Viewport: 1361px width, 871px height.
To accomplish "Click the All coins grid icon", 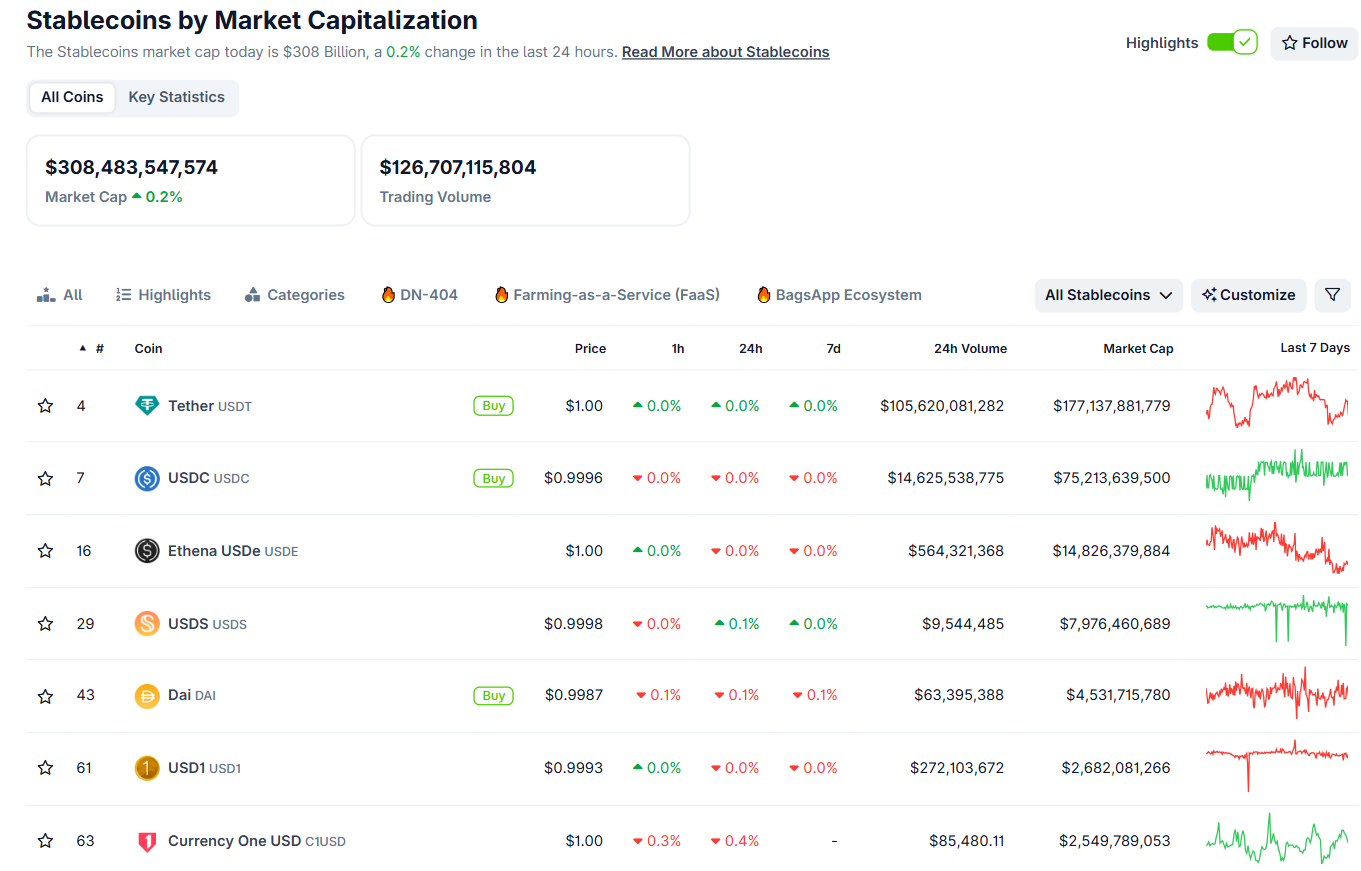I will [x=44, y=294].
